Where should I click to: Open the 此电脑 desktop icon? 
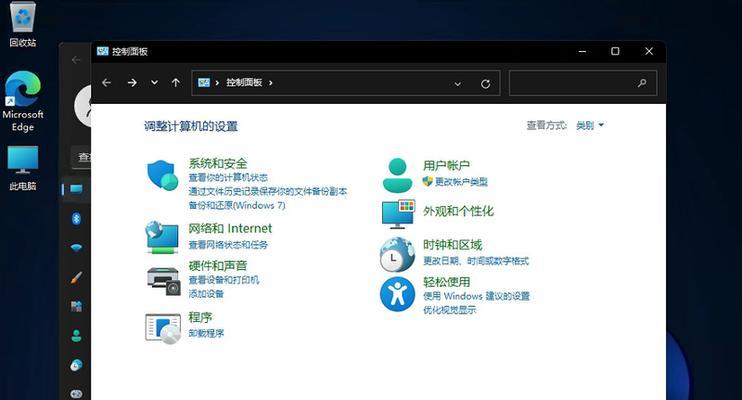23,168
